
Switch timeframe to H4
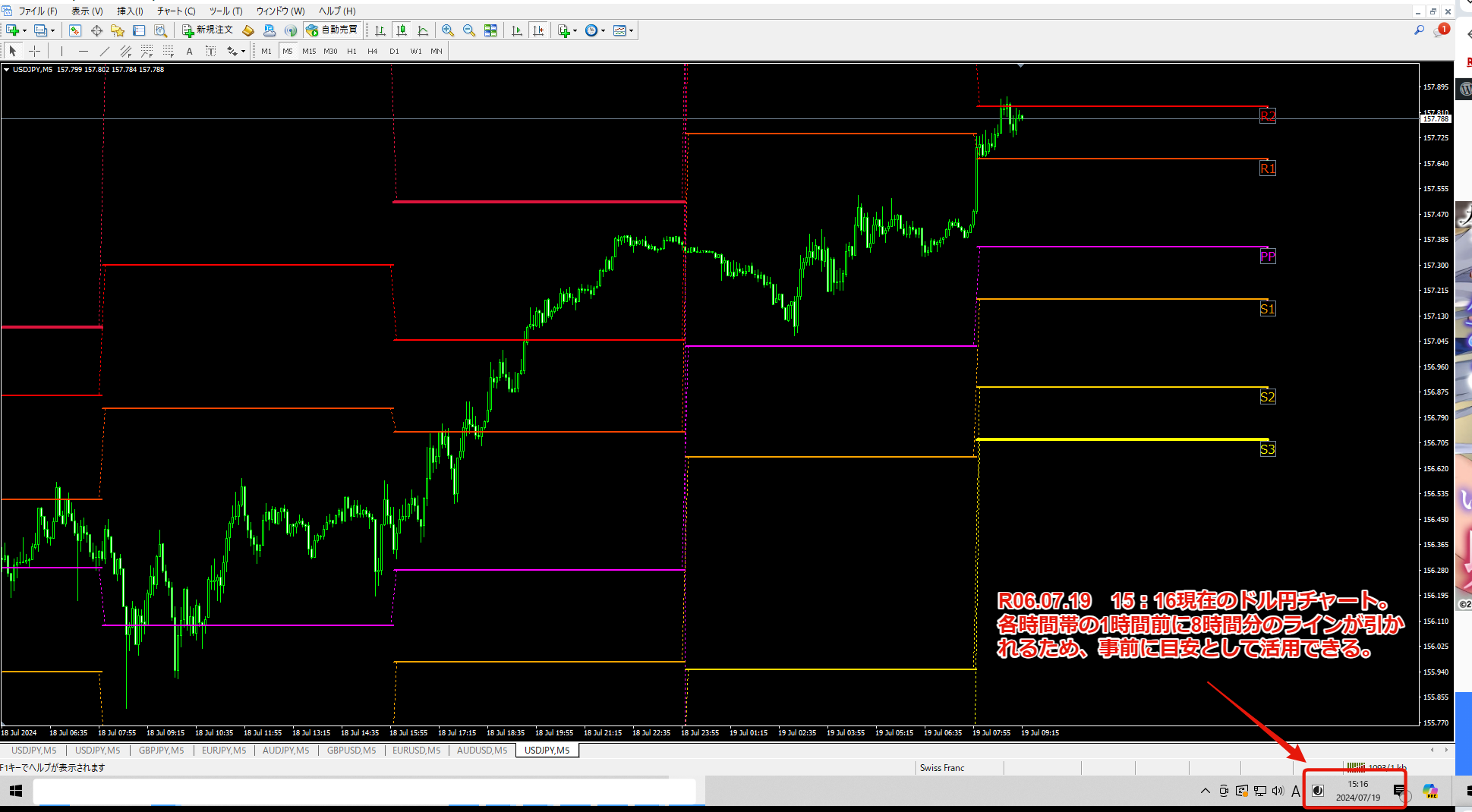[x=373, y=51]
